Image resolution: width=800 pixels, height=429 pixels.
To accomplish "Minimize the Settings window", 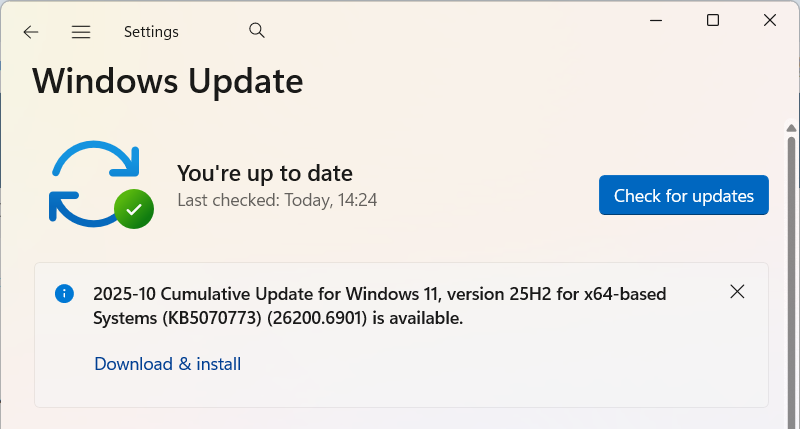I will coord(656,20).
